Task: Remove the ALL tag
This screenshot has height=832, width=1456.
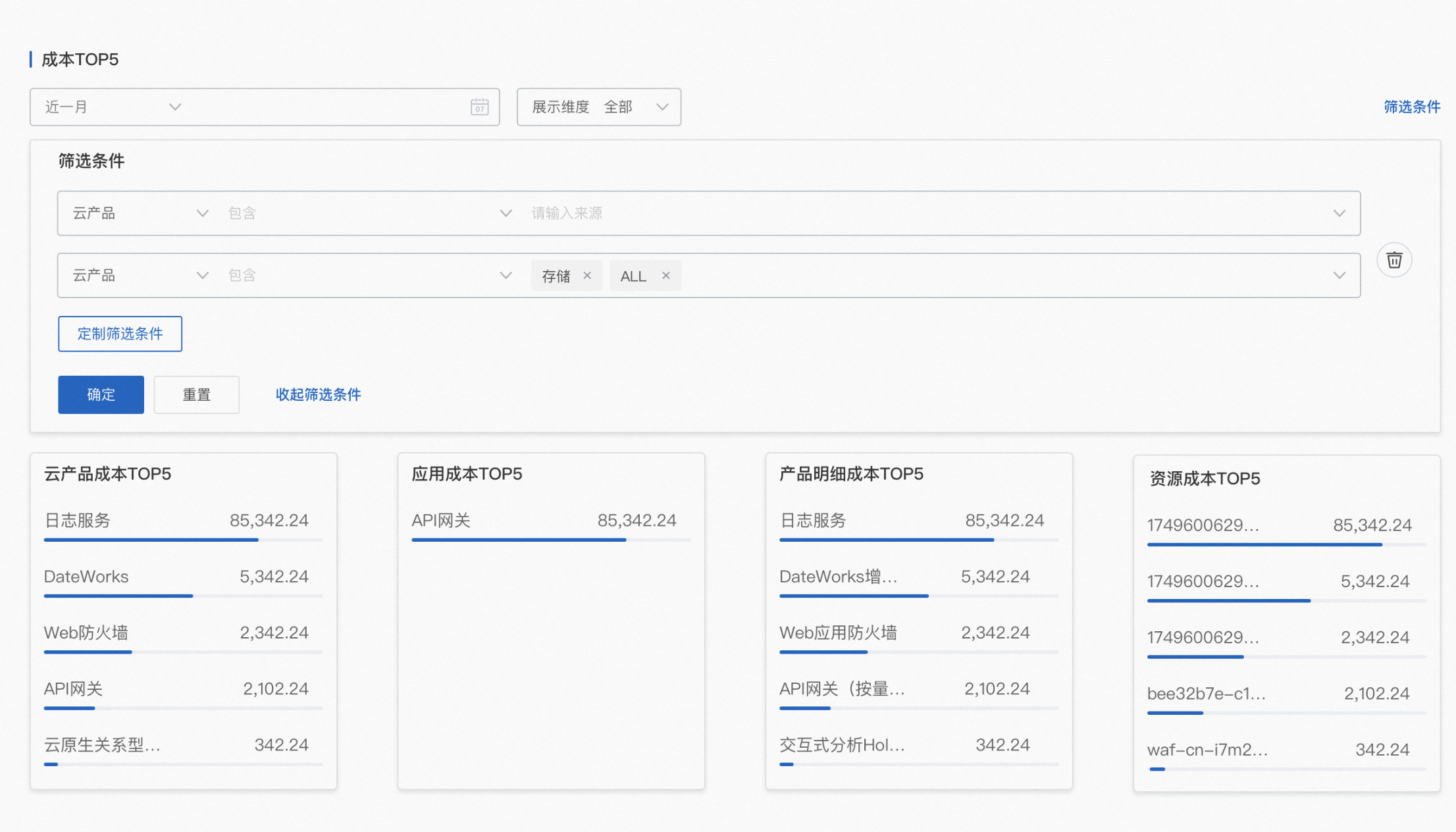Action: (x=666, y=276)
